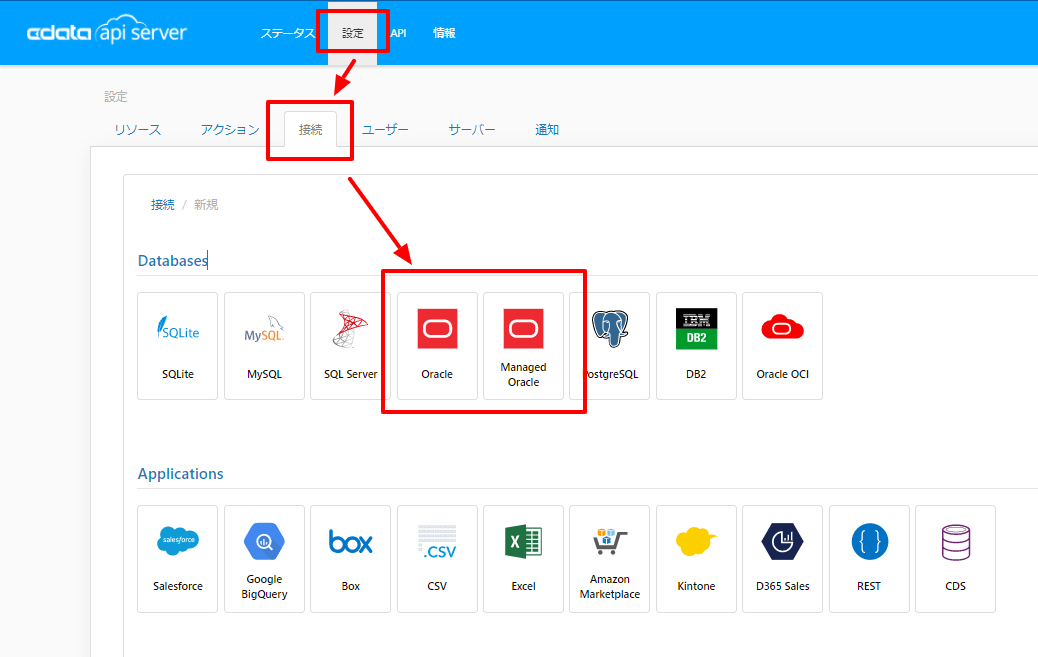
Task: Pick the Excel connector tile
Action: [x=523, y=559]
